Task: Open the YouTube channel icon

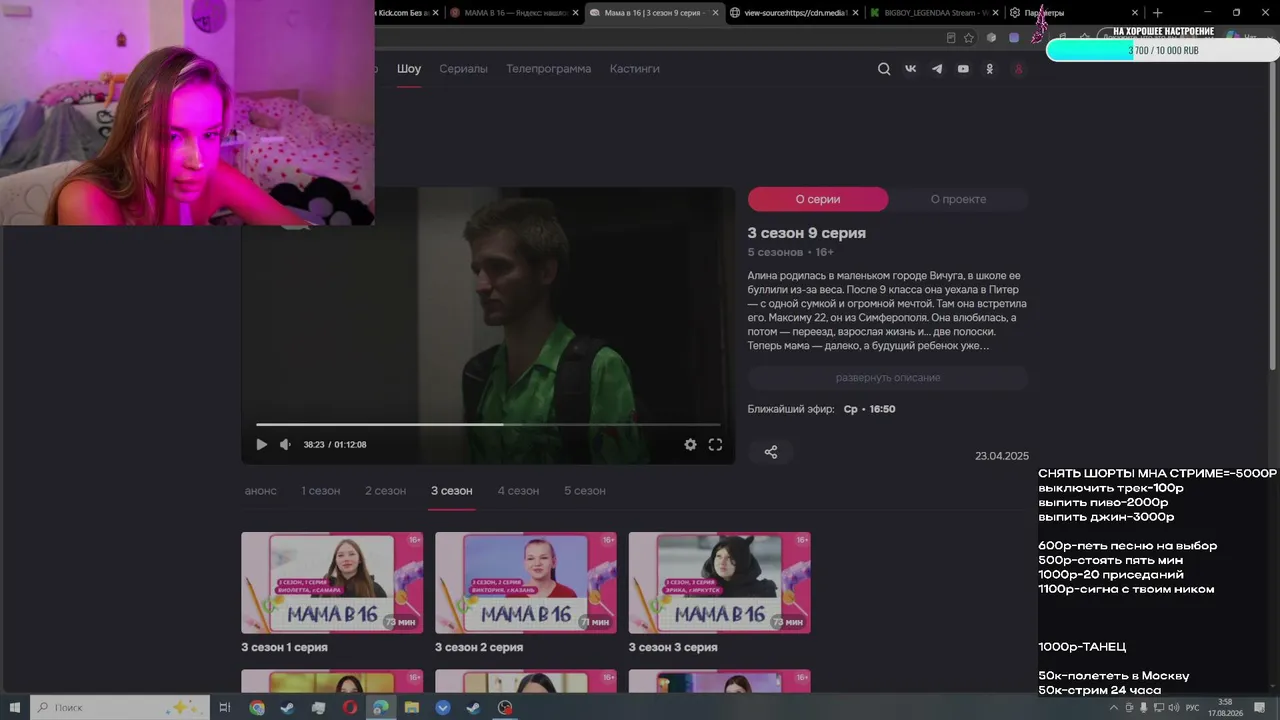Action: coord(963,69)
